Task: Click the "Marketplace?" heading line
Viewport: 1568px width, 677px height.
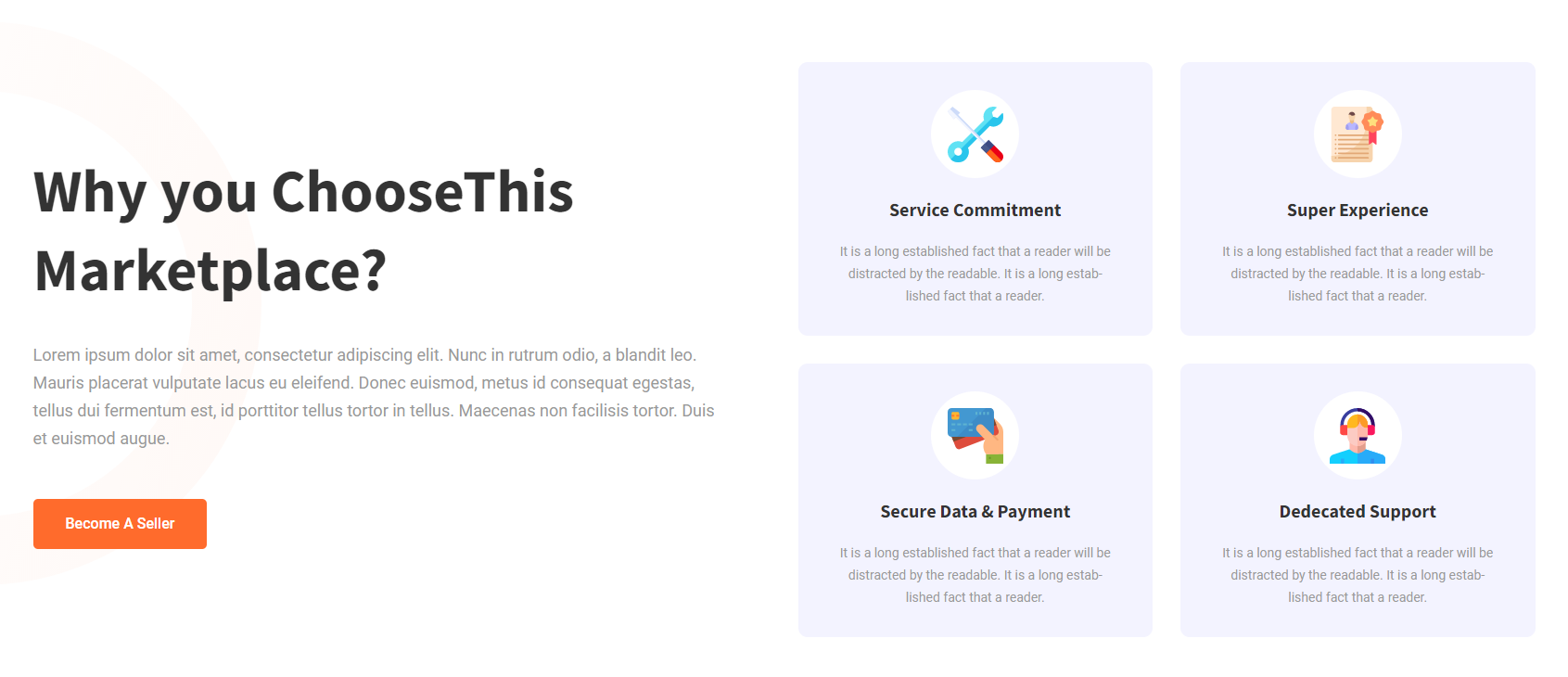Action: [x=210, y=271]
